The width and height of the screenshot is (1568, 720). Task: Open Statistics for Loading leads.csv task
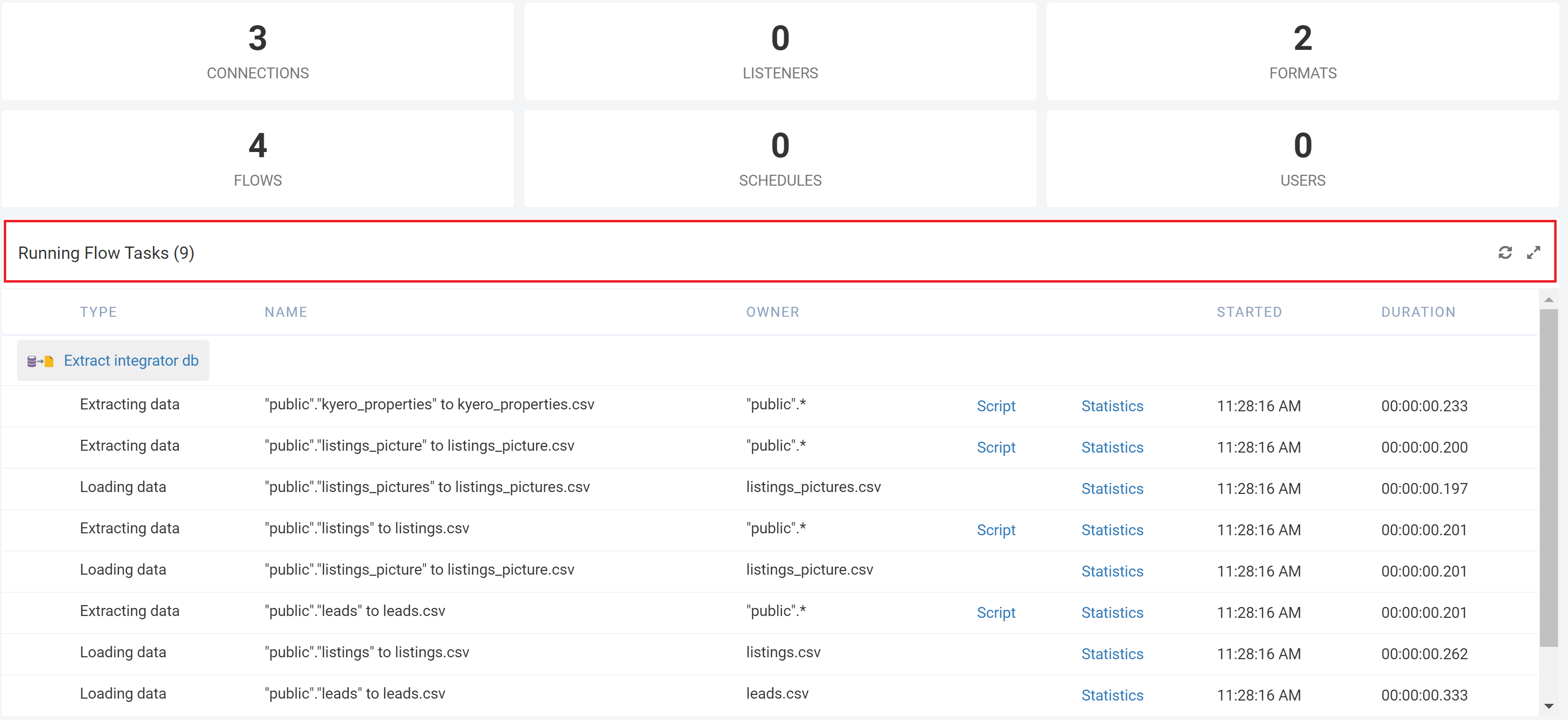pyautogui.click(x=1112, y=696)
